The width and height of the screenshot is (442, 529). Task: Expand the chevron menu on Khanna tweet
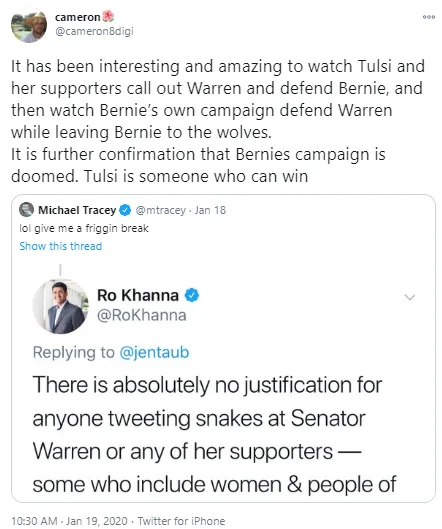410,297
